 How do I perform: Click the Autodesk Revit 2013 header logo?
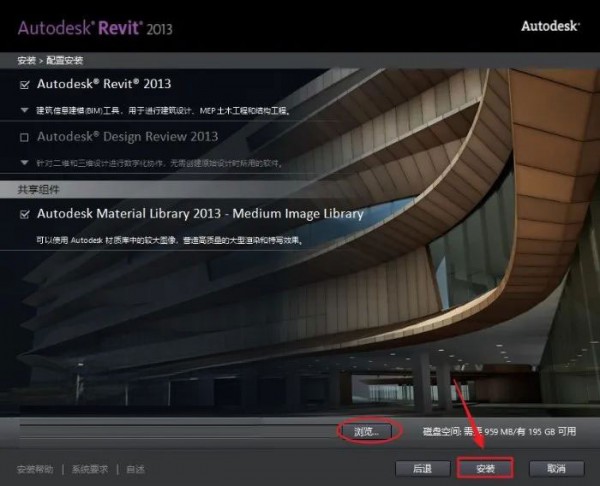95,28
